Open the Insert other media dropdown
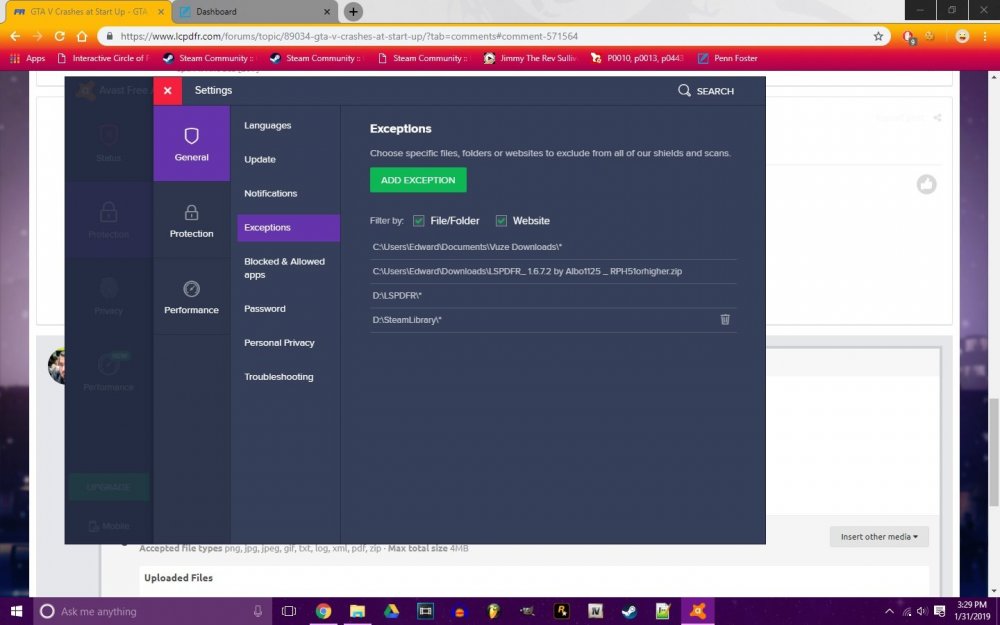 tap(878, 536)
